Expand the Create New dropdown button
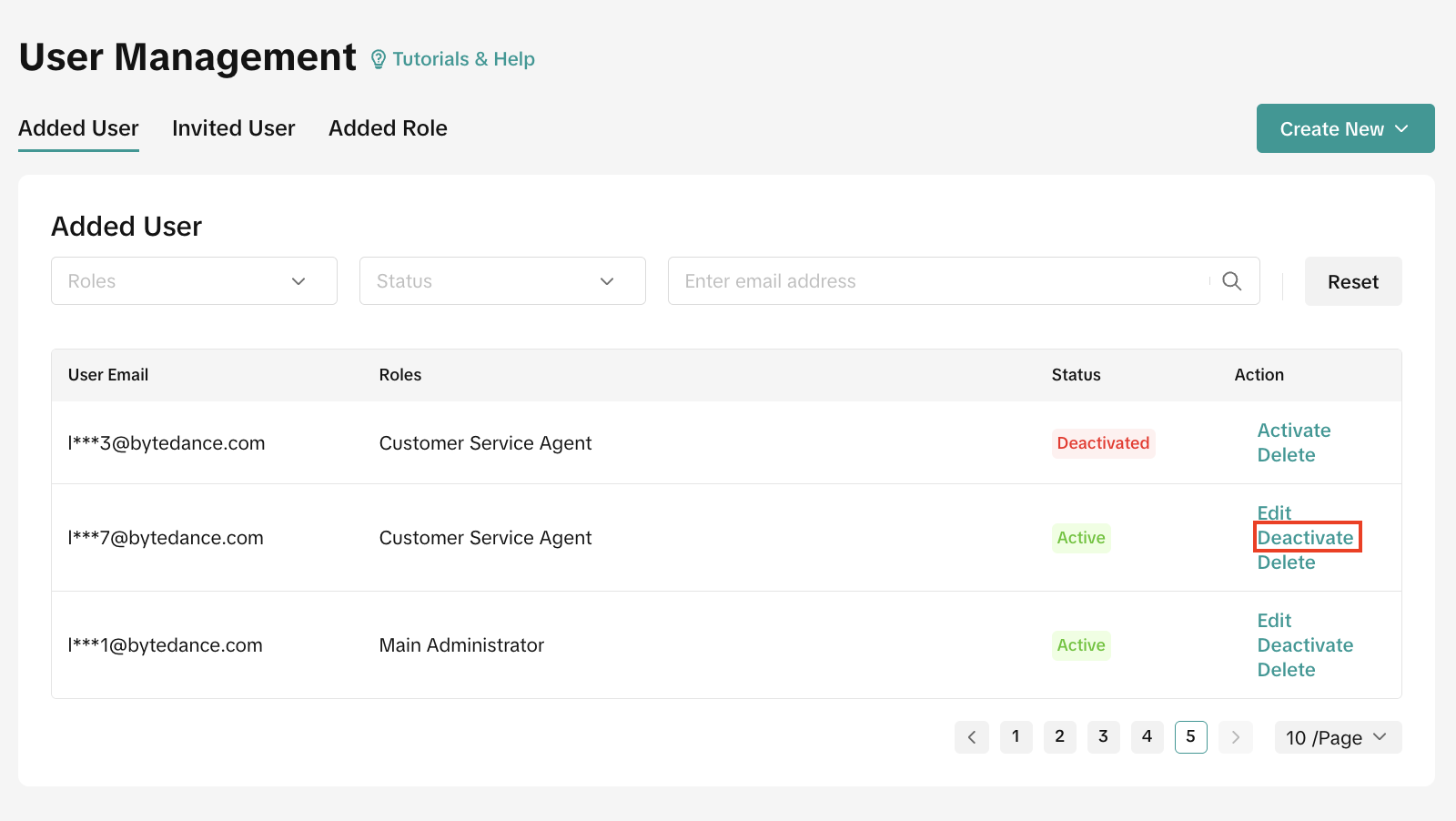The height and width of the screenshot is (821, 1456). tap(1345, 129)
